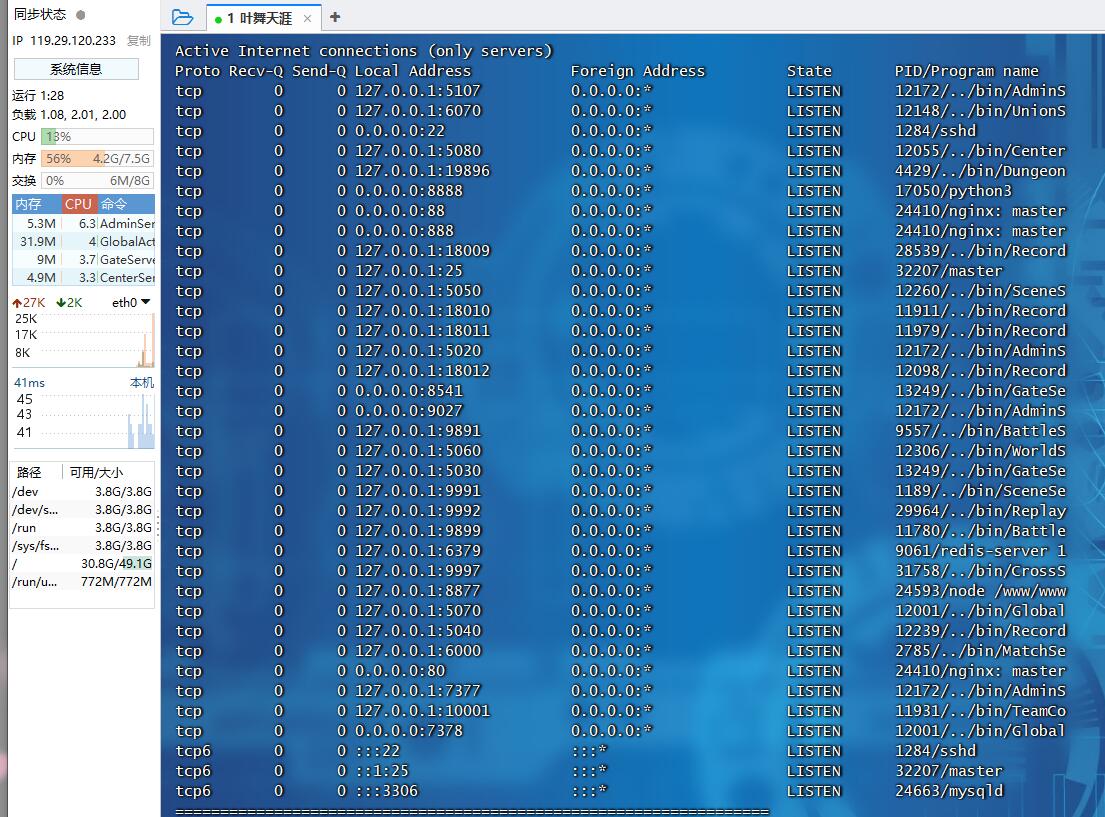Screen dimensions: 1105x817
Task: Open the connection manager folder icon
Action: click(182, 18)
